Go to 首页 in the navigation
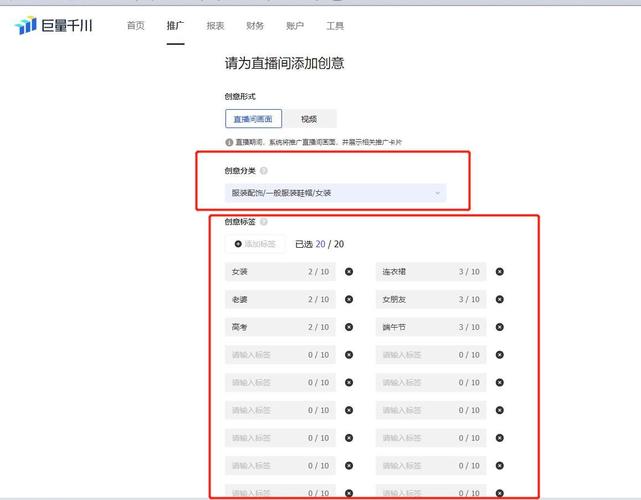 [136, 26]
